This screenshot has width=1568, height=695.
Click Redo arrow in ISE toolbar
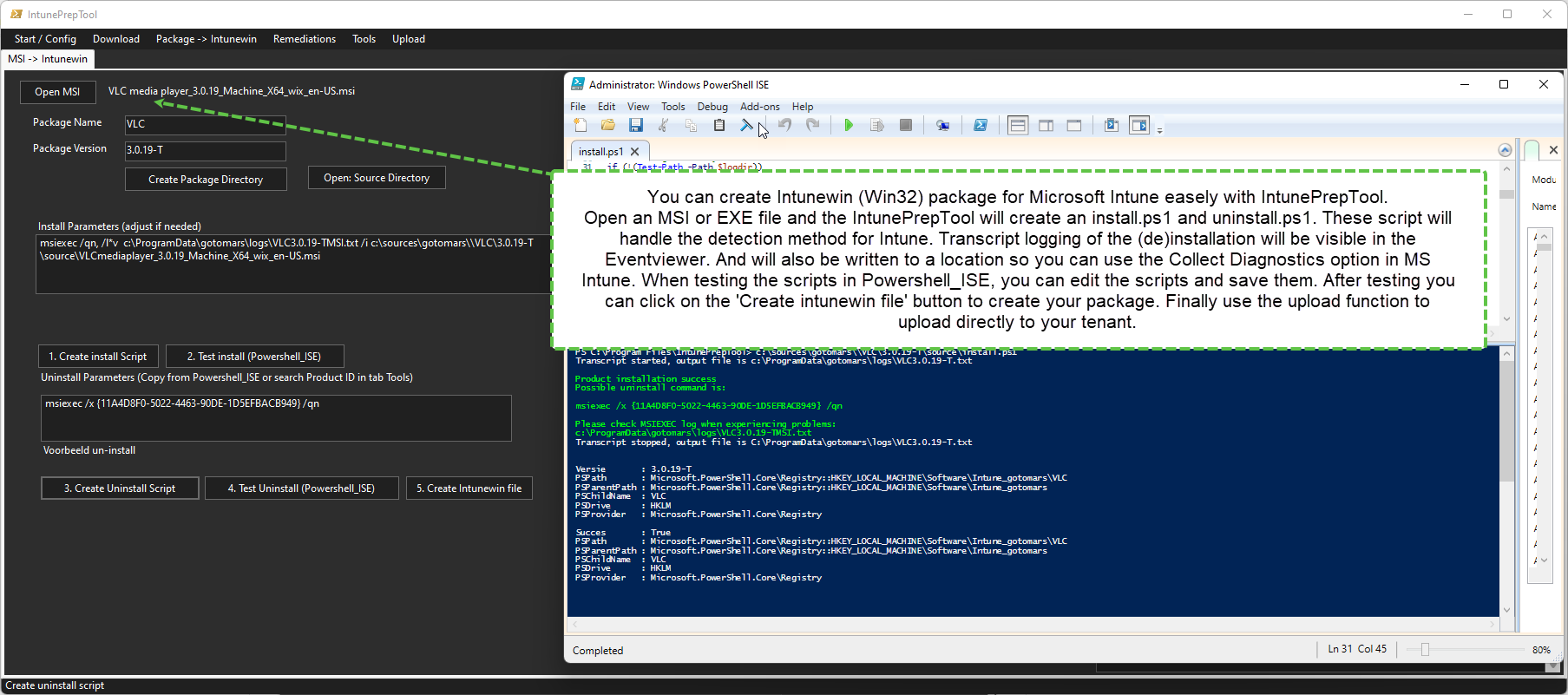813,126
